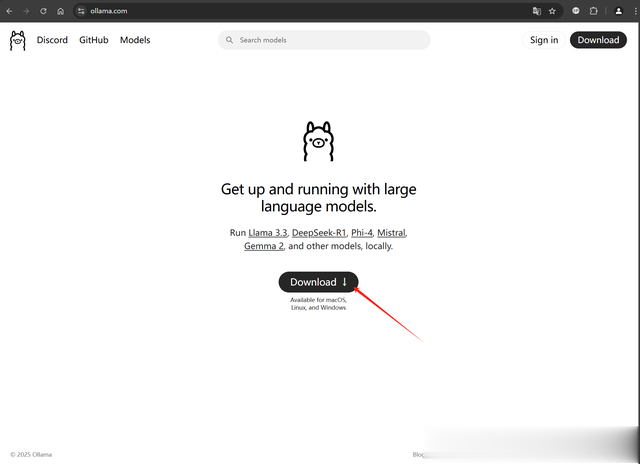The width and height of the screenshot is (640, 464).
Task: Open the DeepSeek-R1 model link
Action: [319, 233]
